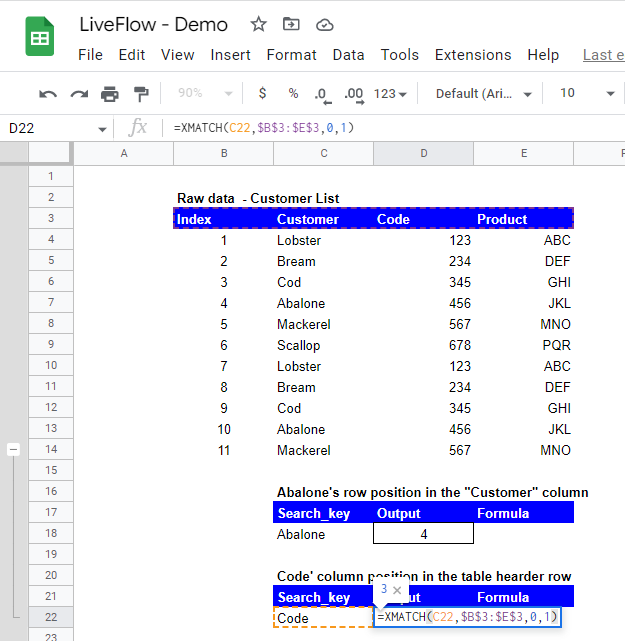Open the Tools menu
This screenshot has width=625, height=641.
(399, 55)
